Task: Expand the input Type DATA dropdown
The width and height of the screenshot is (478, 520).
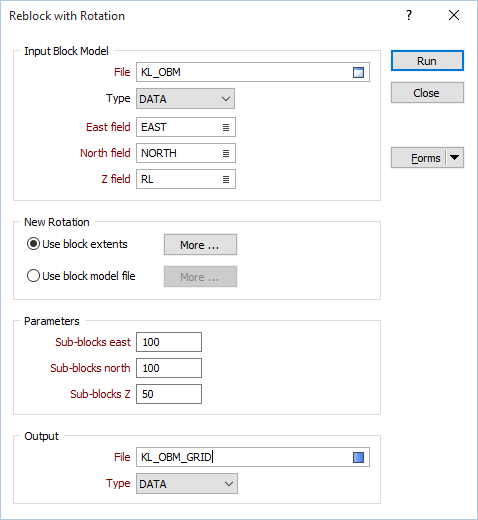Action: 185,99
